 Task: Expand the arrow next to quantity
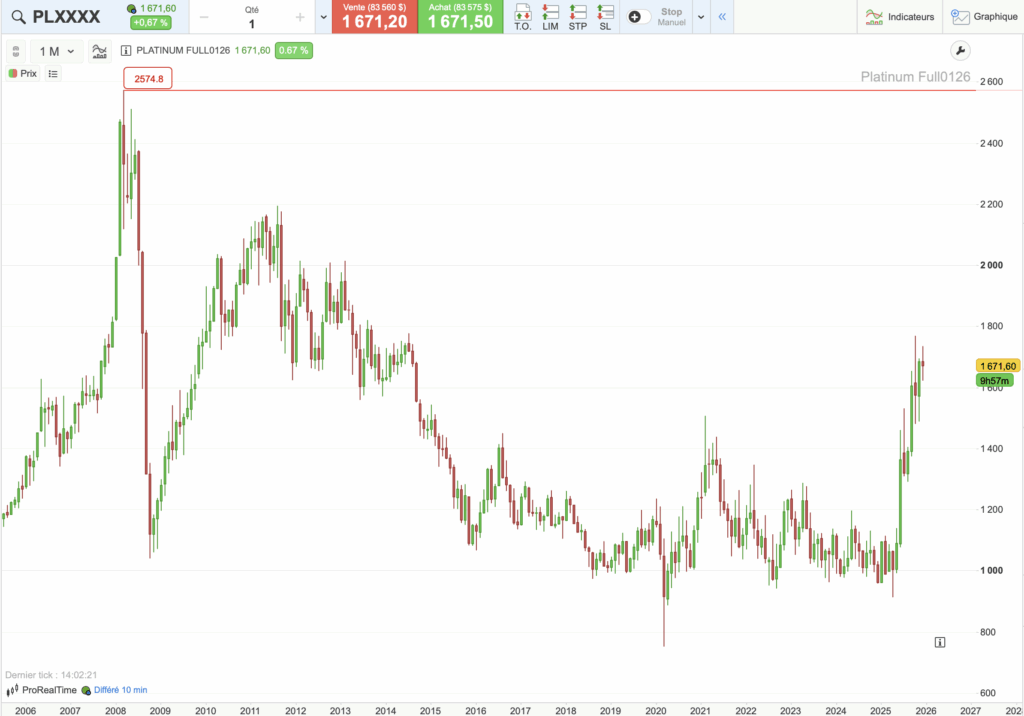pyautogui.click(x=323, y=17)
